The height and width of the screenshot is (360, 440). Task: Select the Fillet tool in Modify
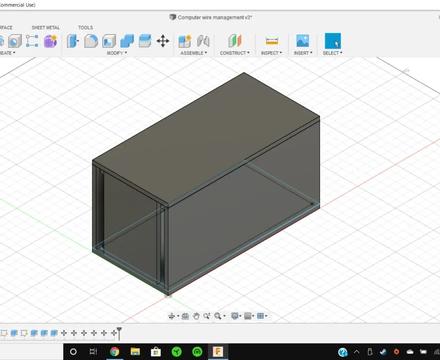(91, 41)
